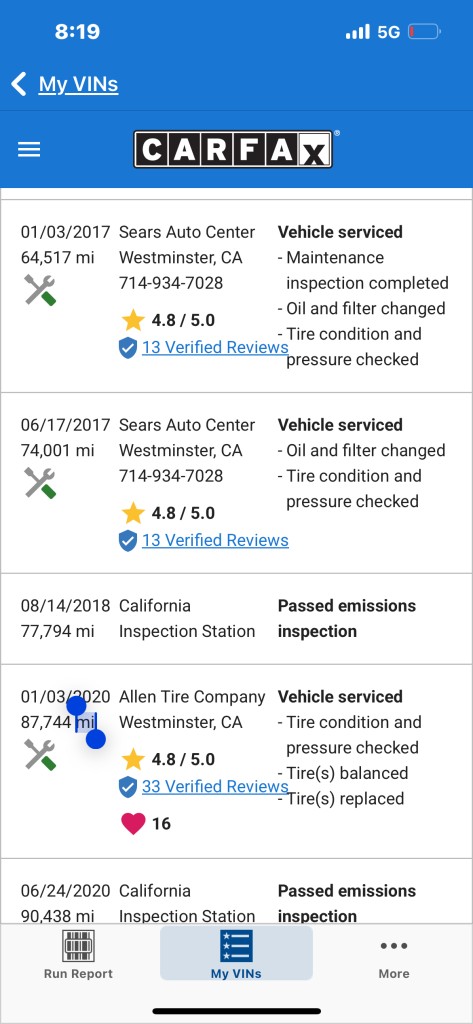Image resolution: width=473 pixels, height=1024 pixels.
Task: Tap the CARFAX logo
Action: coord(233,150)
